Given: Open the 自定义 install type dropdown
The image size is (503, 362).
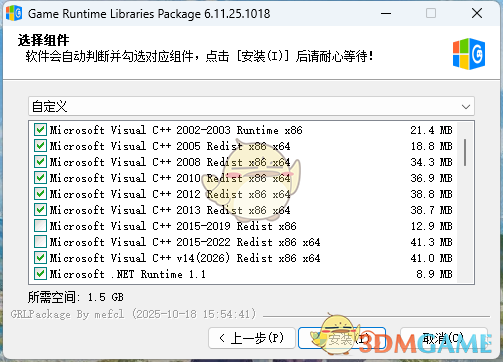Looking at the screenshot, I should click(251, 107).
